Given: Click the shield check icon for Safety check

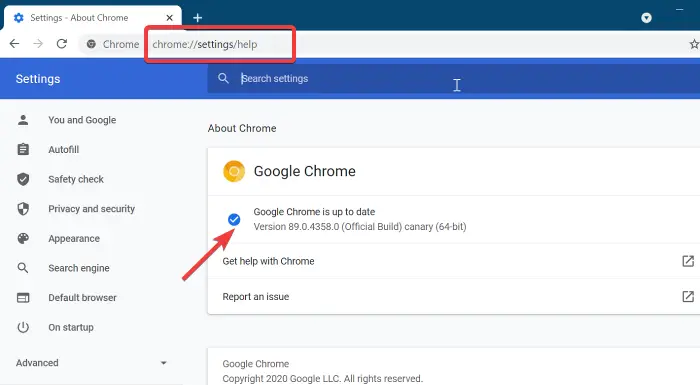Looking at the screenshot, I should [x=23, y=179].
